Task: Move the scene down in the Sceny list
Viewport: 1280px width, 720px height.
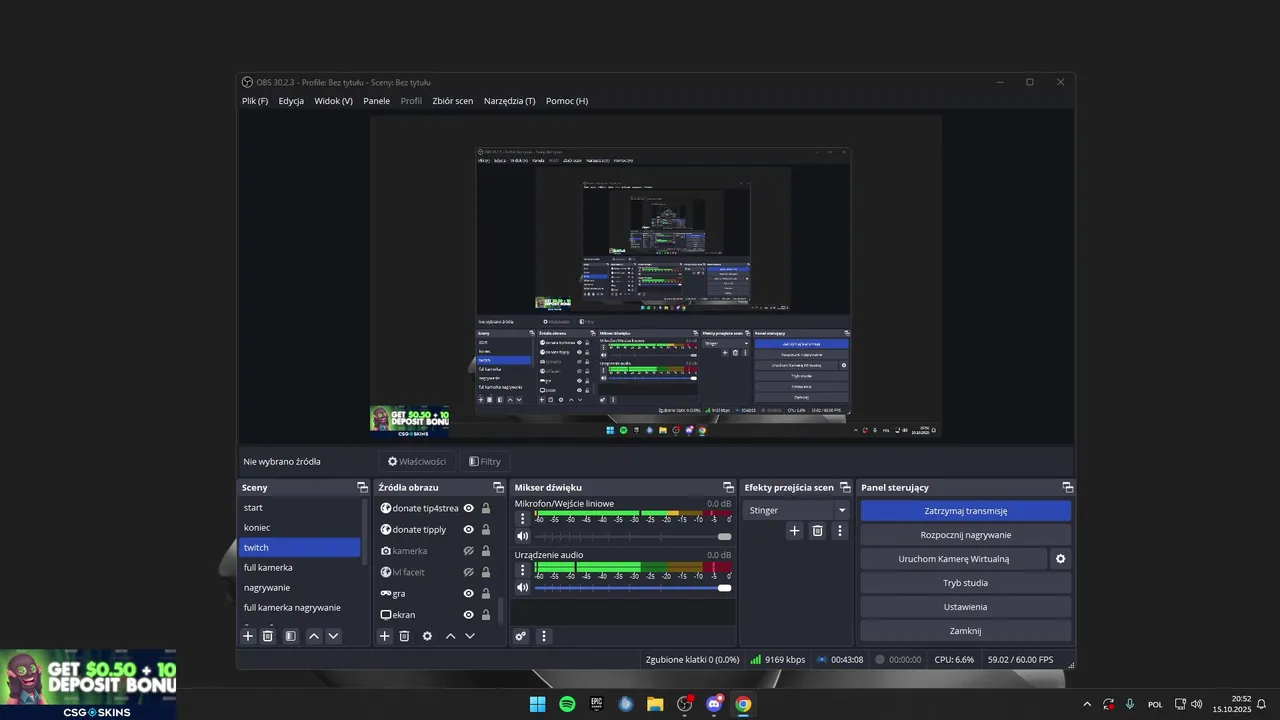Action: (x=333, y=636)
